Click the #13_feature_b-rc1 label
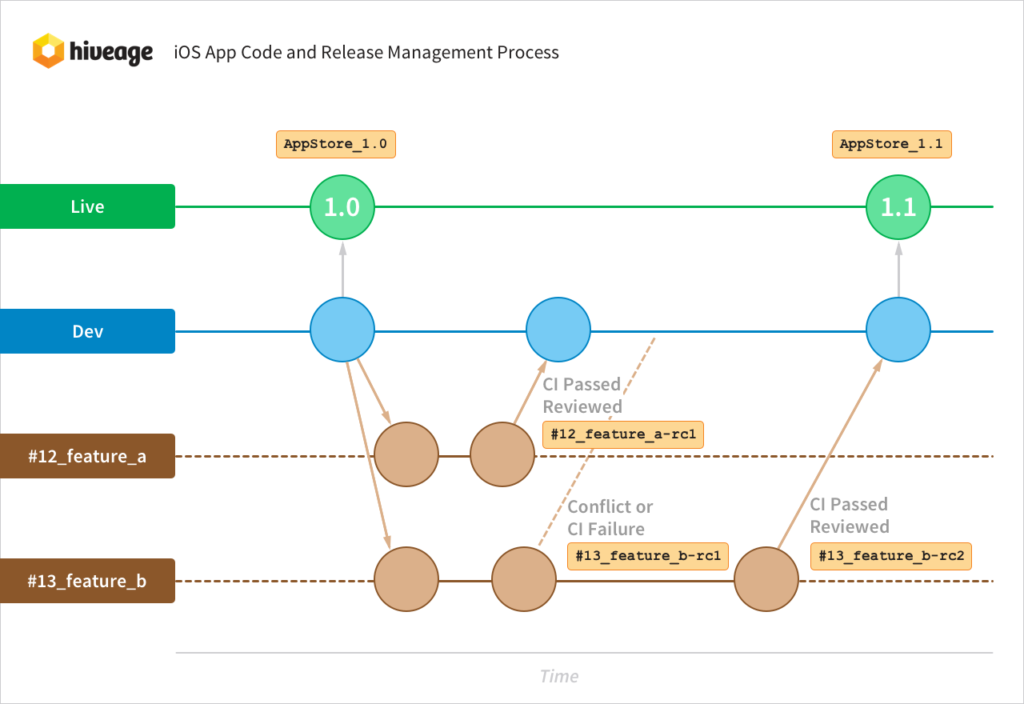 (647, 556)
